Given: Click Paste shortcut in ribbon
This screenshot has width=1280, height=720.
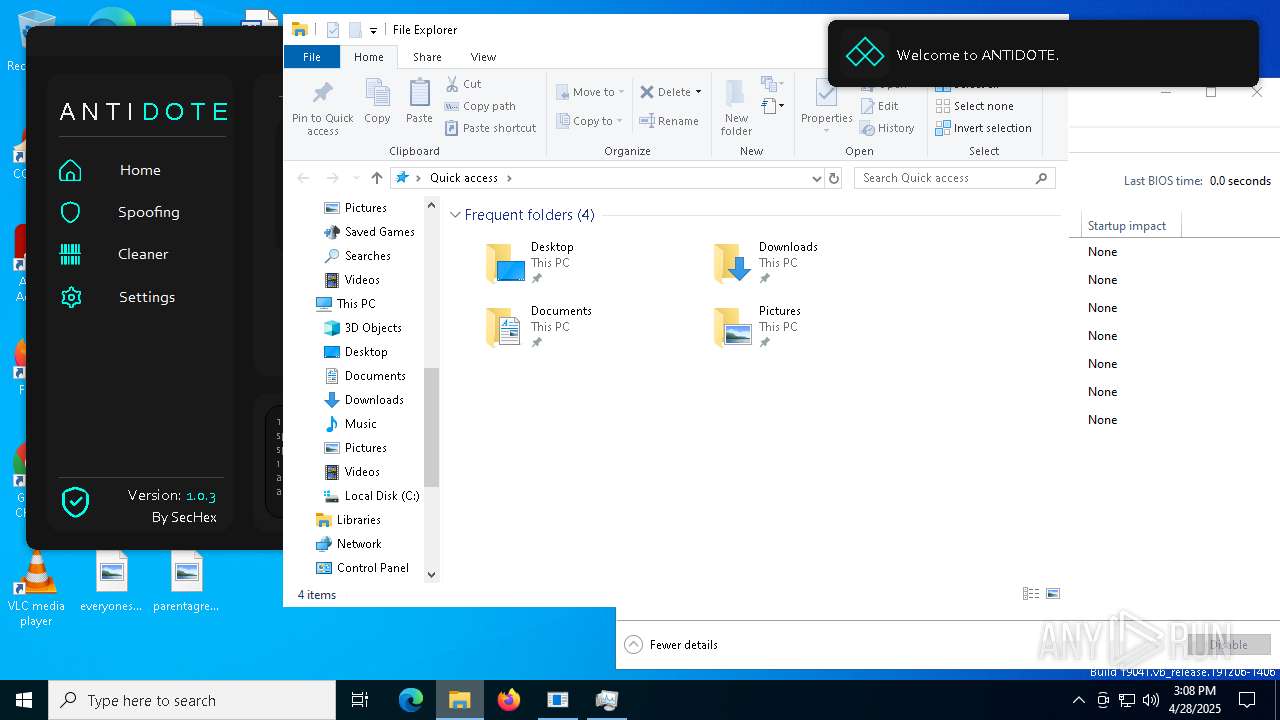Looking at the screenshot, I should tap(491, 128).
